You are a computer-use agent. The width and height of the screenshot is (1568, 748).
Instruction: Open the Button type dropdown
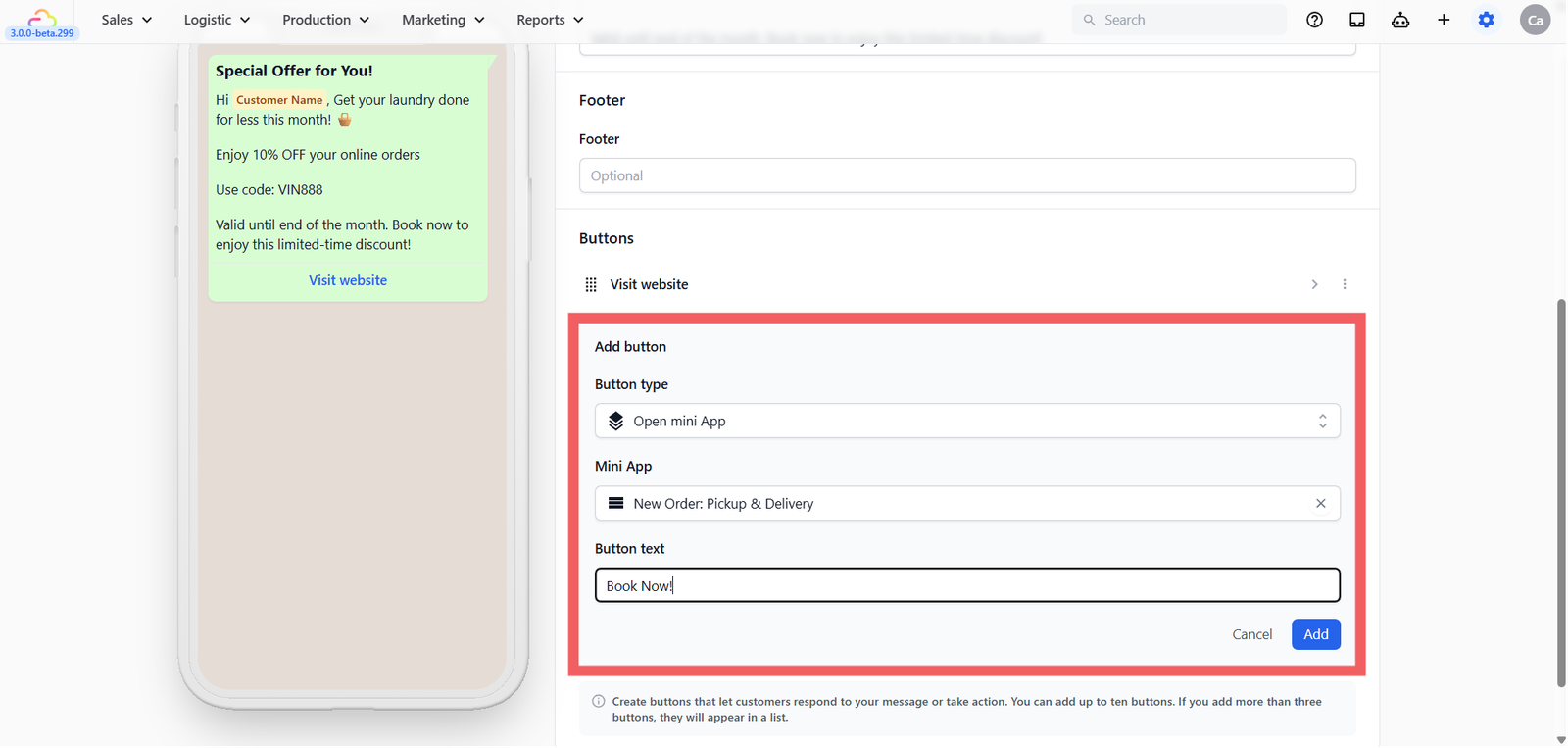click(x=967, y=421)
